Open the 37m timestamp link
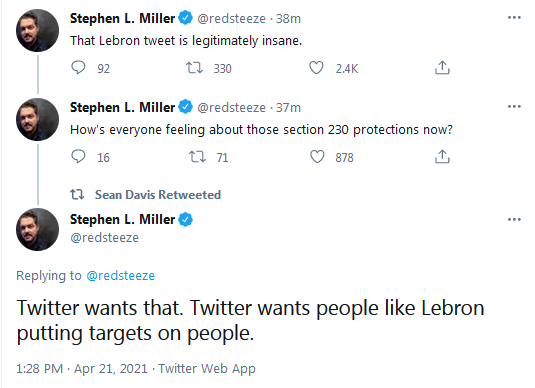The height and width of the screenshot is (388, 535). click(x=288, y=107)
